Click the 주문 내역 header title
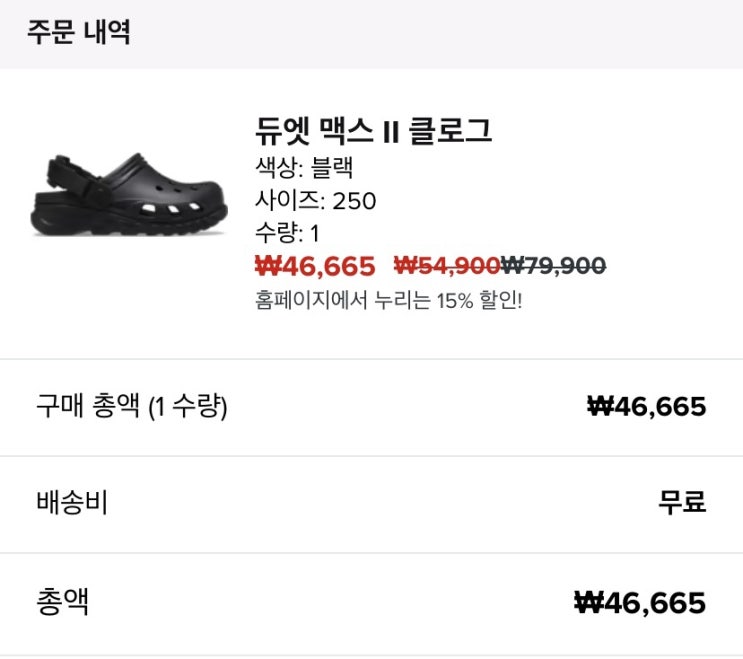 [x=79, y=32]
